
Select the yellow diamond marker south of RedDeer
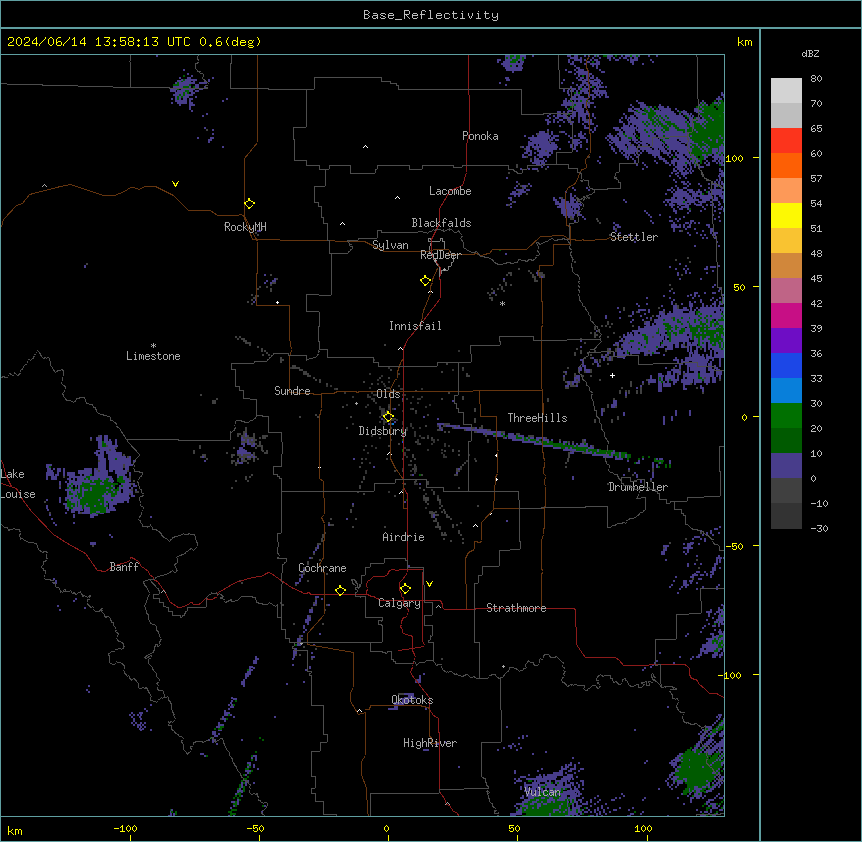point(426,281)
